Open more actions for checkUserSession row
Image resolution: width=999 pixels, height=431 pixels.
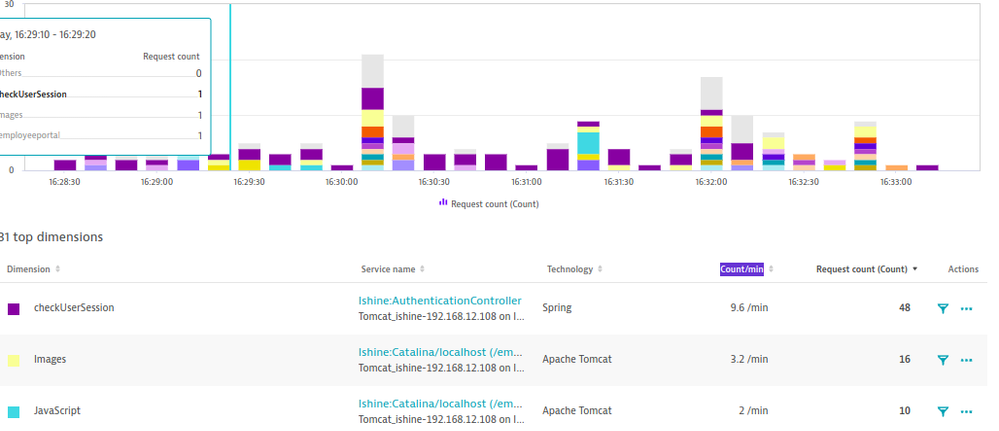(x=966, y=309)
